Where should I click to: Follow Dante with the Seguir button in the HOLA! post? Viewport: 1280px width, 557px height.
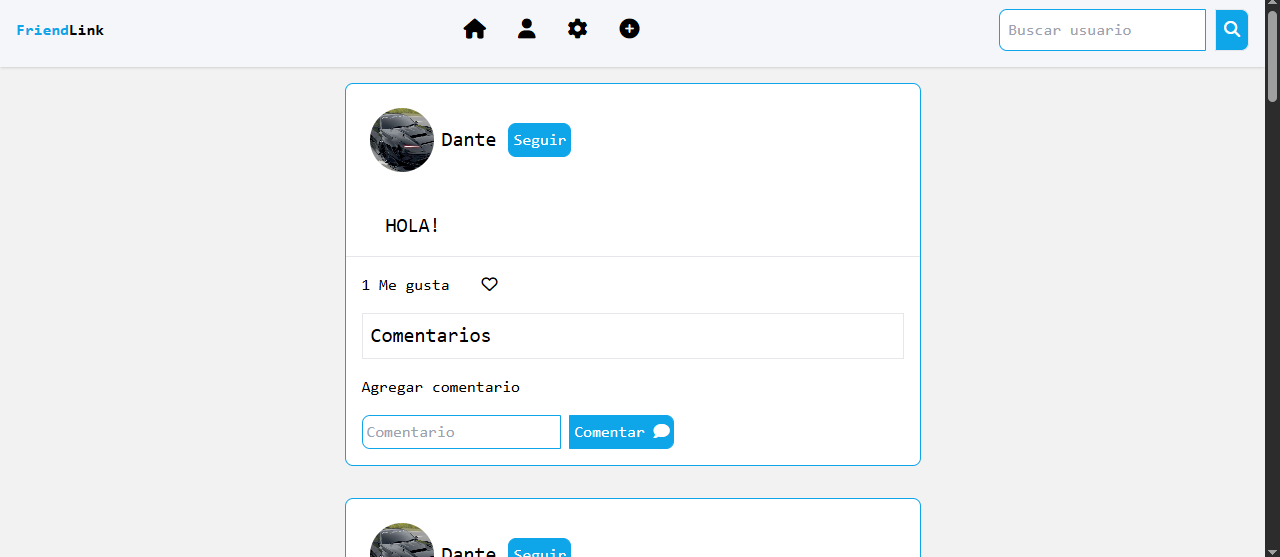pos(539,140)
